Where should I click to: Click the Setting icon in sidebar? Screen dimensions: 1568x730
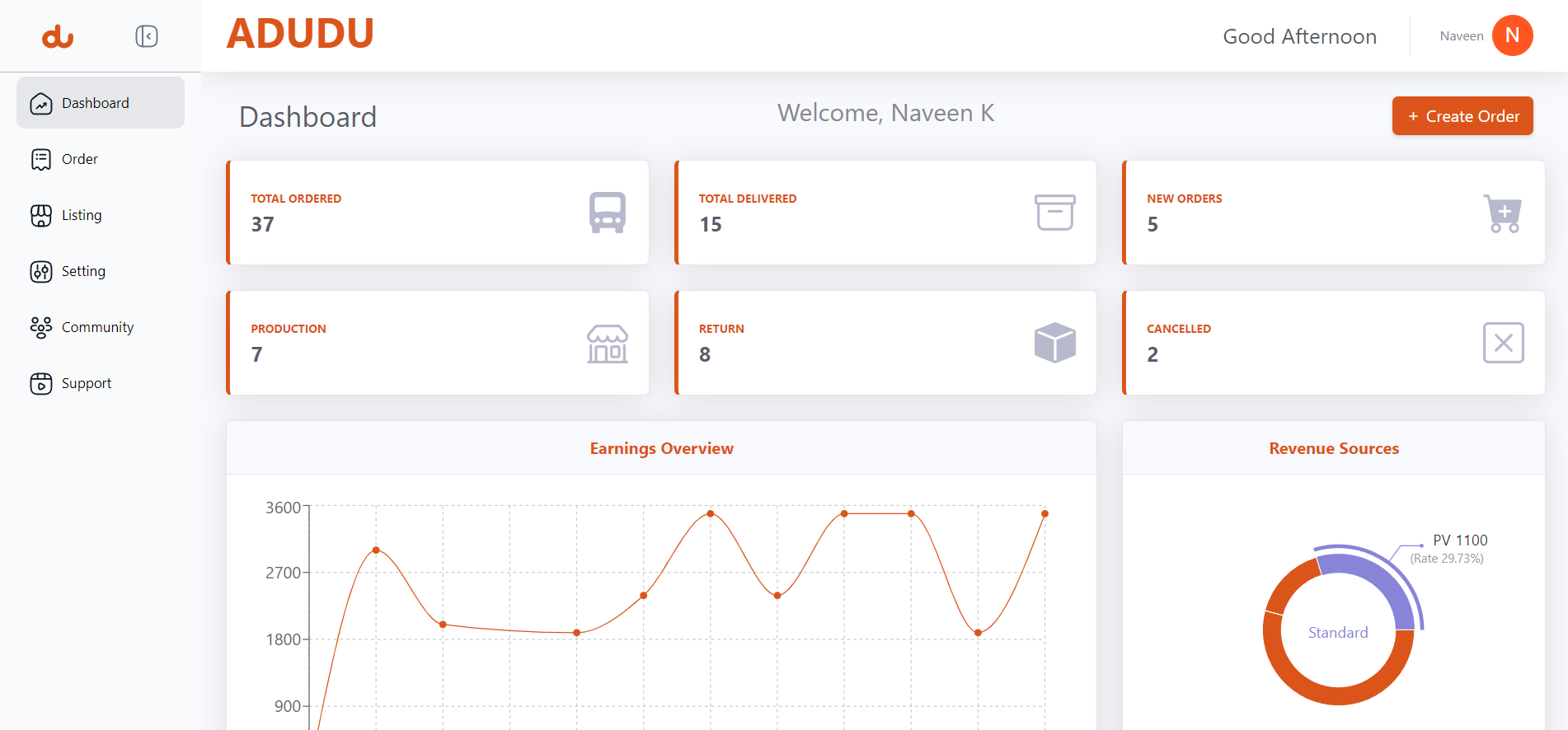tap(41, 271)
